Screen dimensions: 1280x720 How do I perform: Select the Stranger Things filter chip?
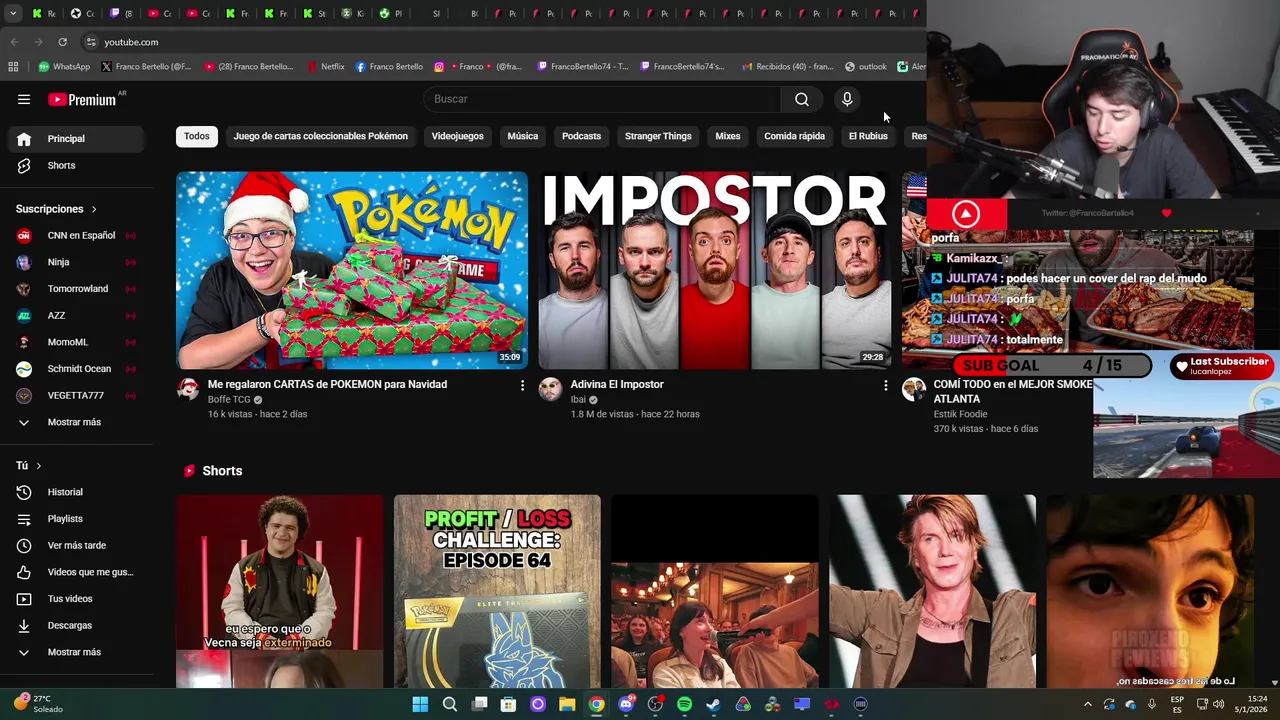tap(658, 136)
